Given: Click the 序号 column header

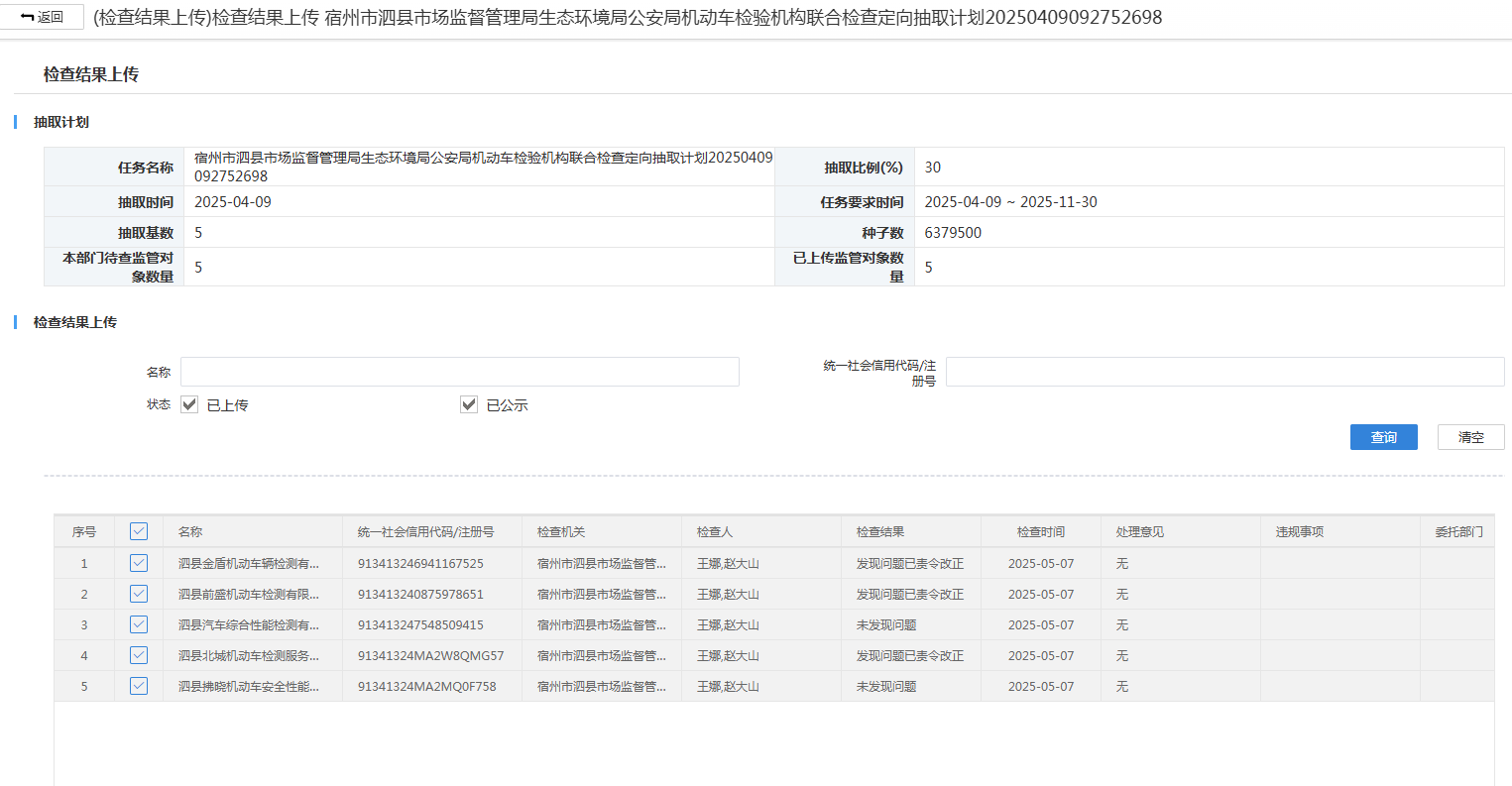Looking at the screenshot, I should (84, 532).
